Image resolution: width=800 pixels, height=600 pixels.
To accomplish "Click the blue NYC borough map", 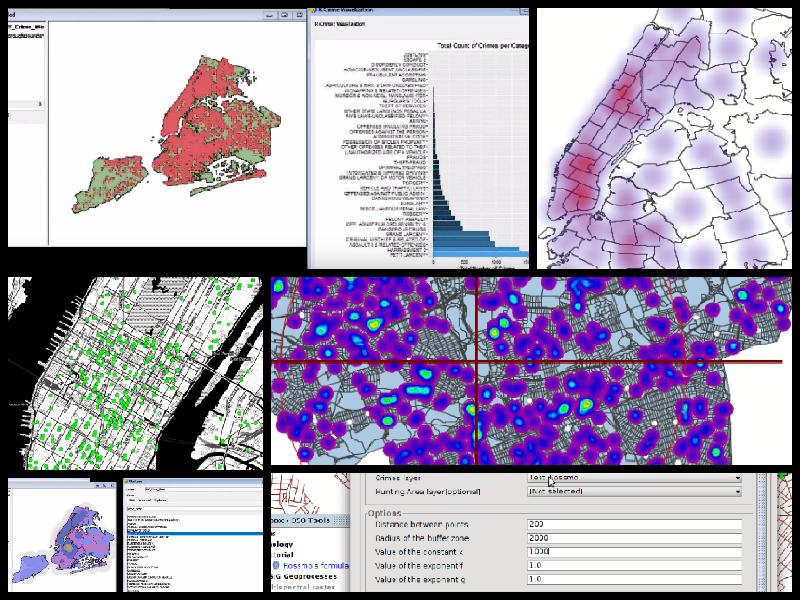I will click(62, 534).
